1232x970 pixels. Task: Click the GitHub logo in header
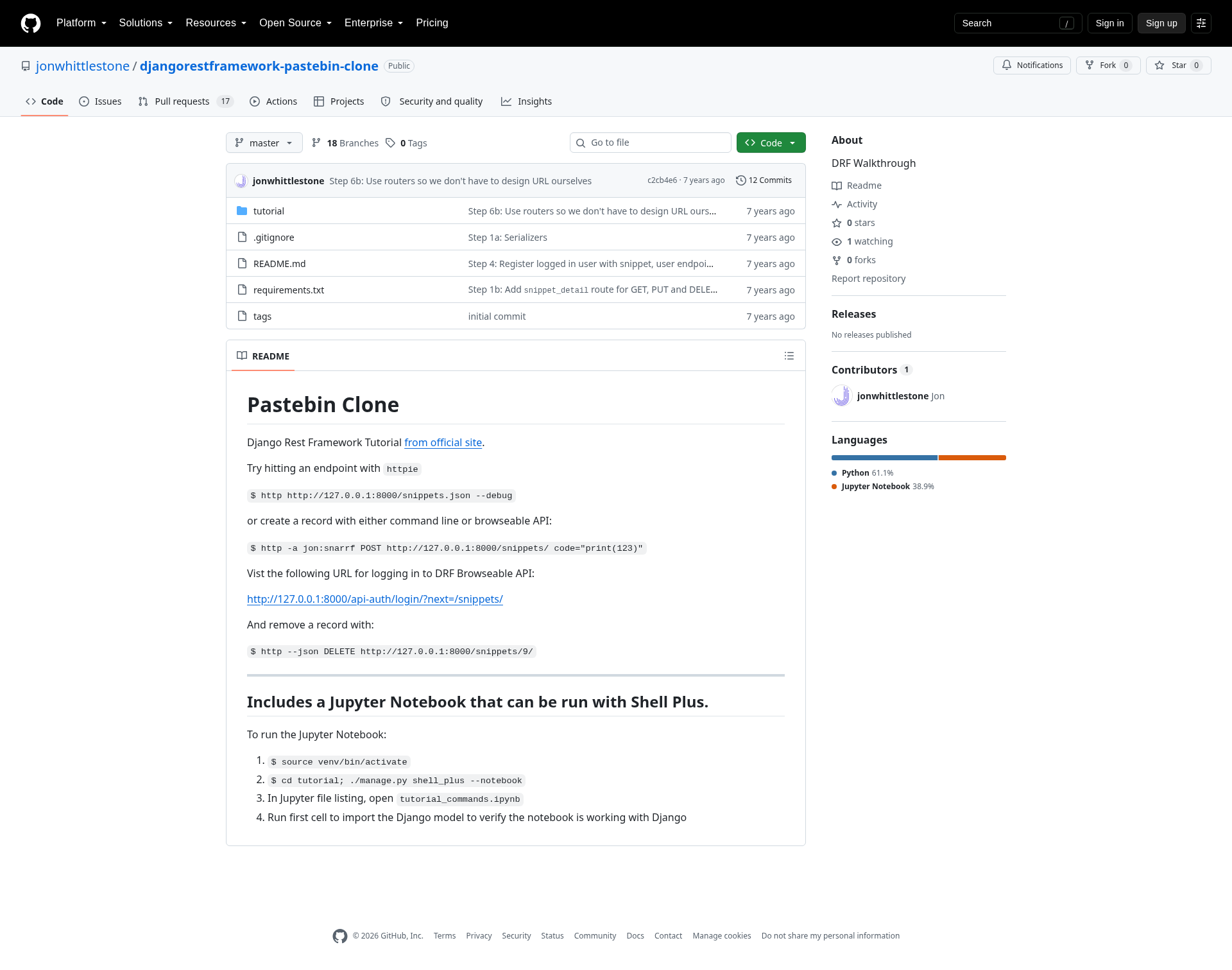pos(31,23)
